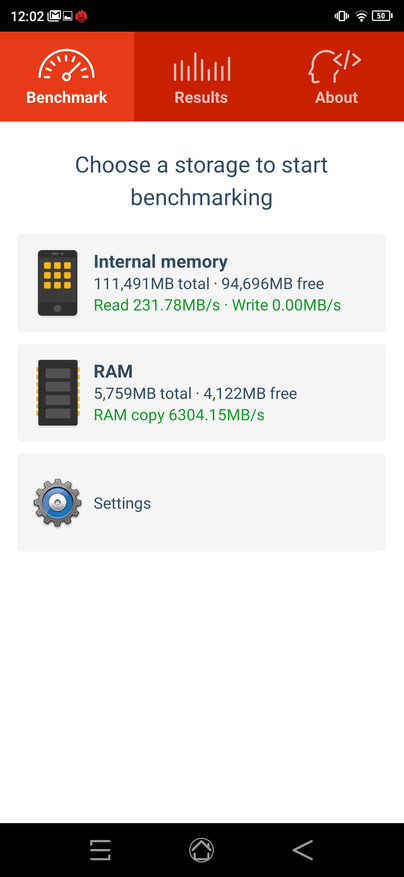Tap the bar chart Results icon
This screenshot has width=404, height=877.
coord(201,67)
